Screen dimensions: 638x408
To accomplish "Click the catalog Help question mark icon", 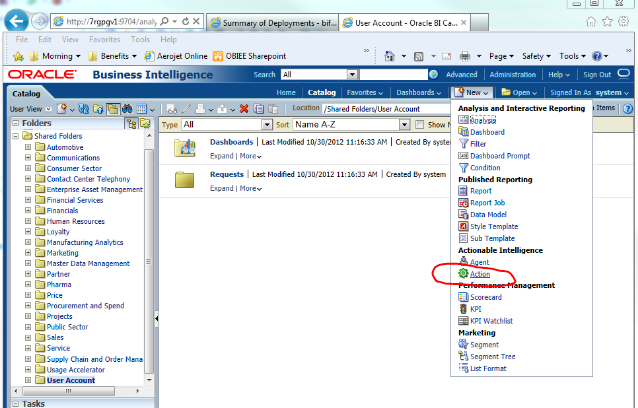I will (628, 109).
